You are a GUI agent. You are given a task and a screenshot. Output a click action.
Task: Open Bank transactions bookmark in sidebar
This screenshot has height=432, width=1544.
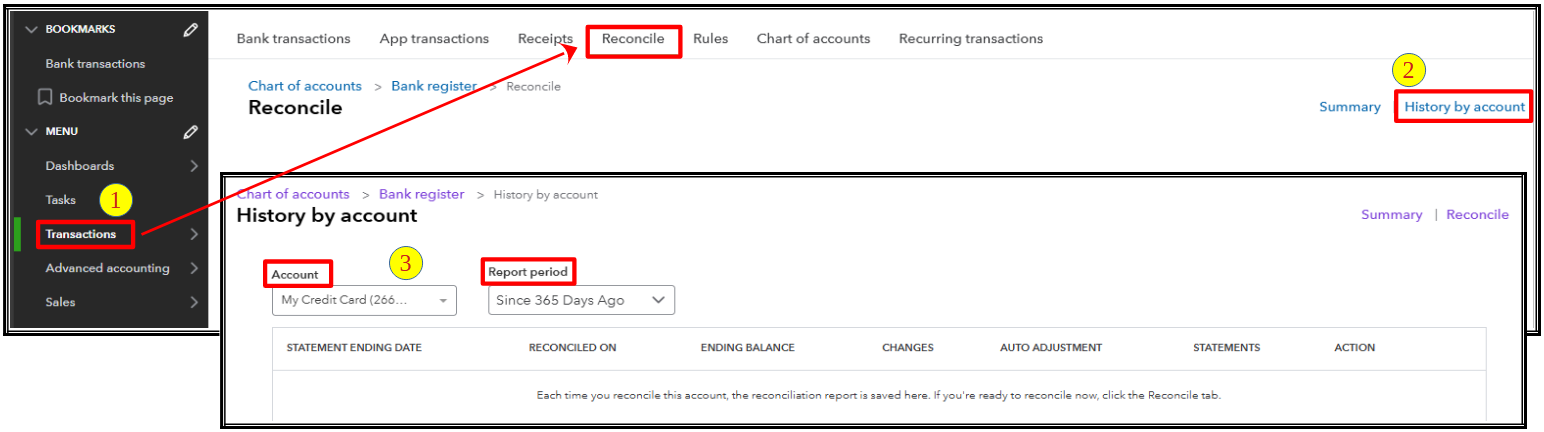pos(95,64)
